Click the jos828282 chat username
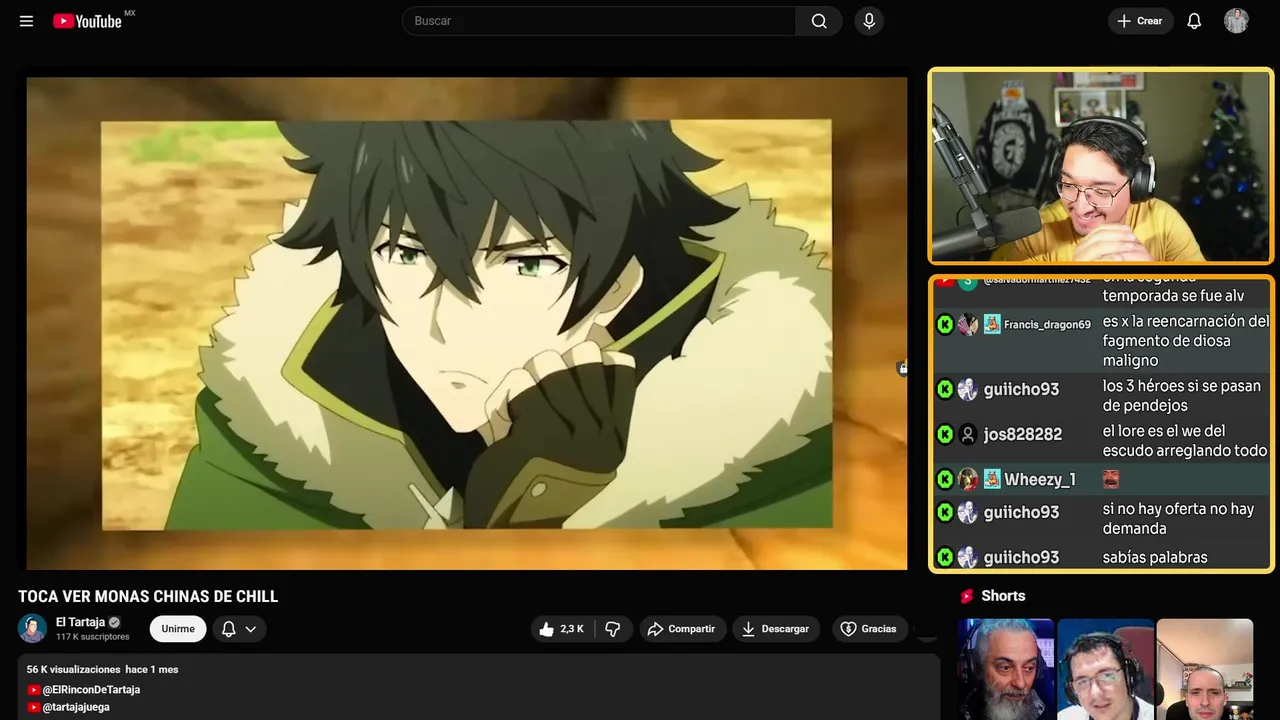This screenshot has height=720, width=1280. pos(1023,434)
